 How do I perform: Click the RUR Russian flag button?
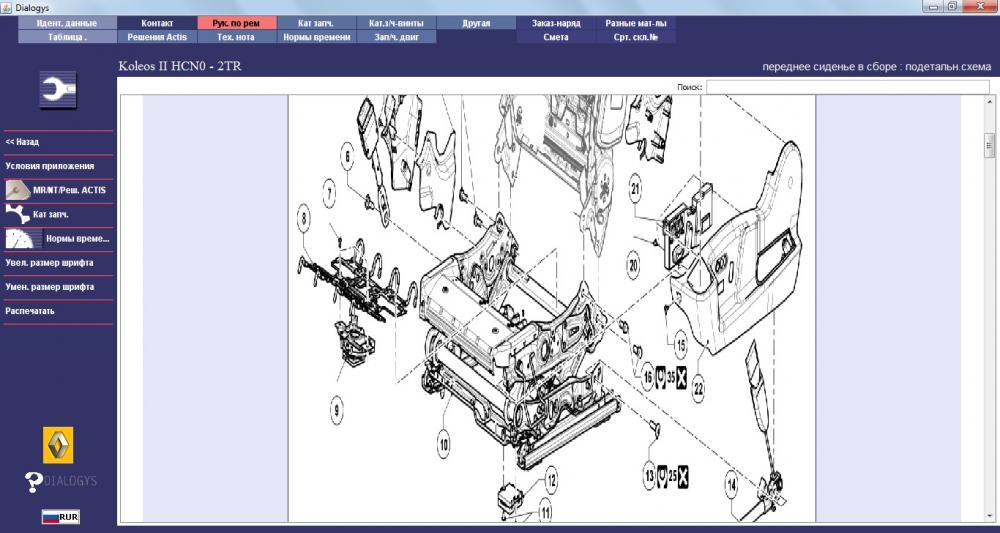tap(61, 516)
